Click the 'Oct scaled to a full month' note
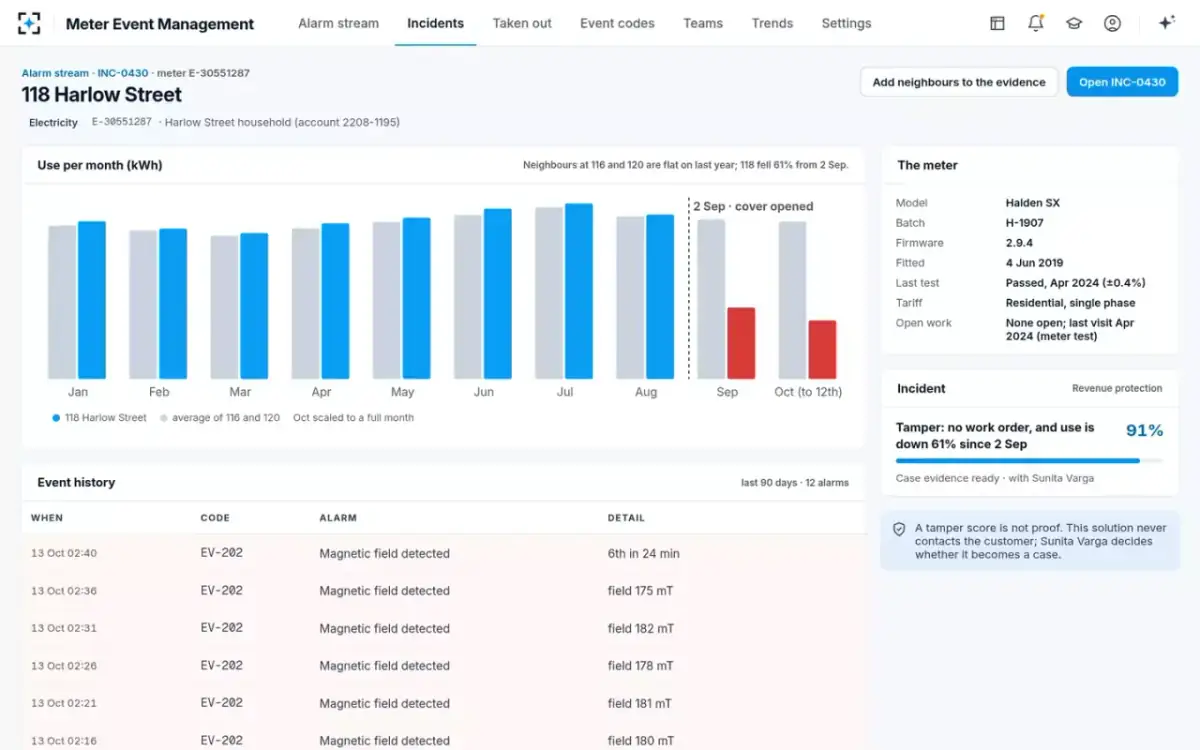Screen dimensions: 1200x750 353,418
